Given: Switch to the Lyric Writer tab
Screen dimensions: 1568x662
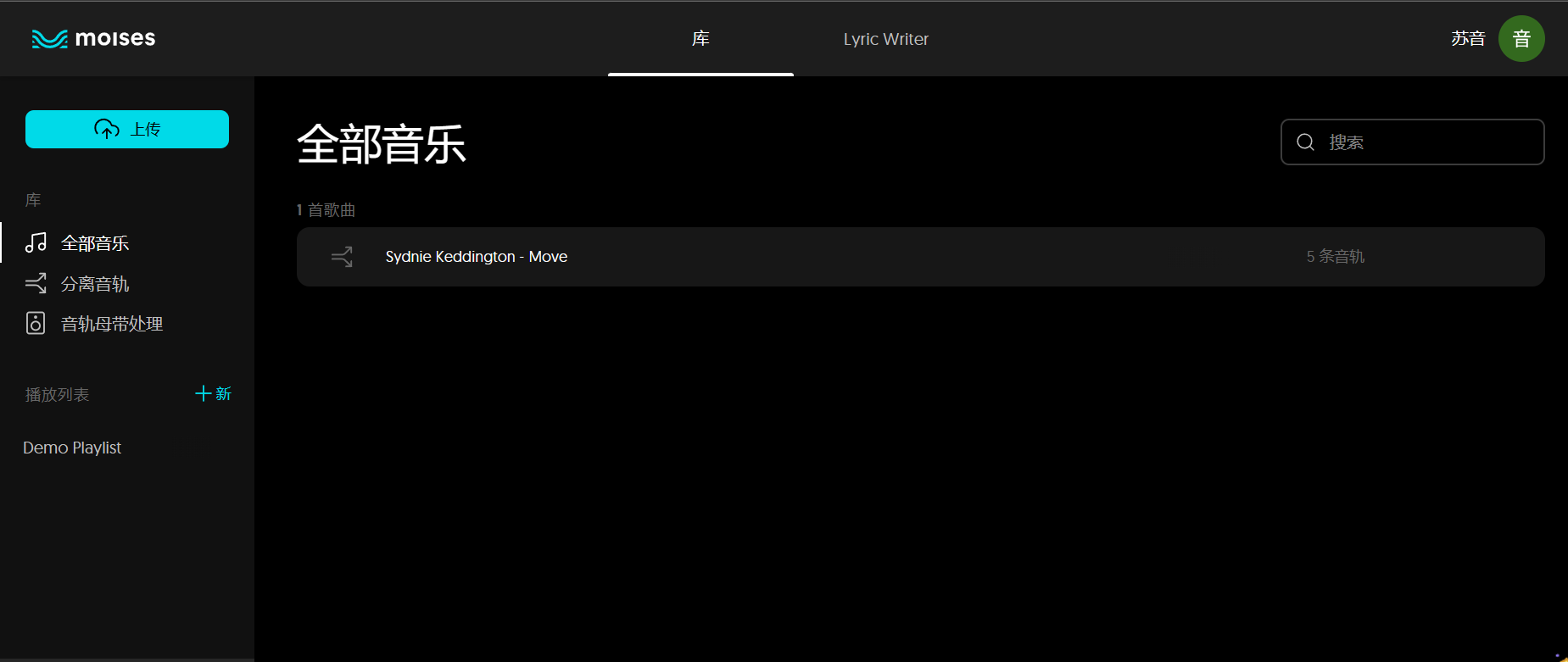Looking at the screenshot, I should tap(885, 39).
